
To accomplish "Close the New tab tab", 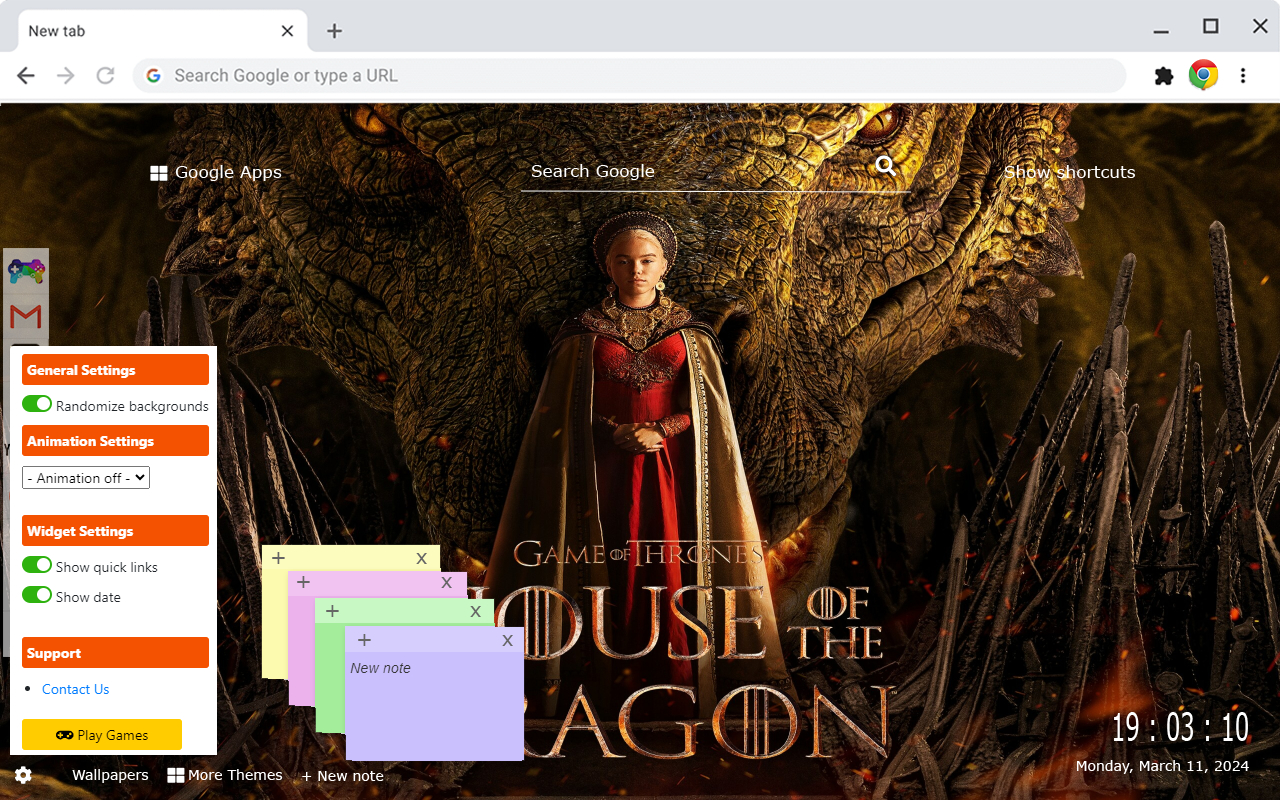I will (287, 31).
